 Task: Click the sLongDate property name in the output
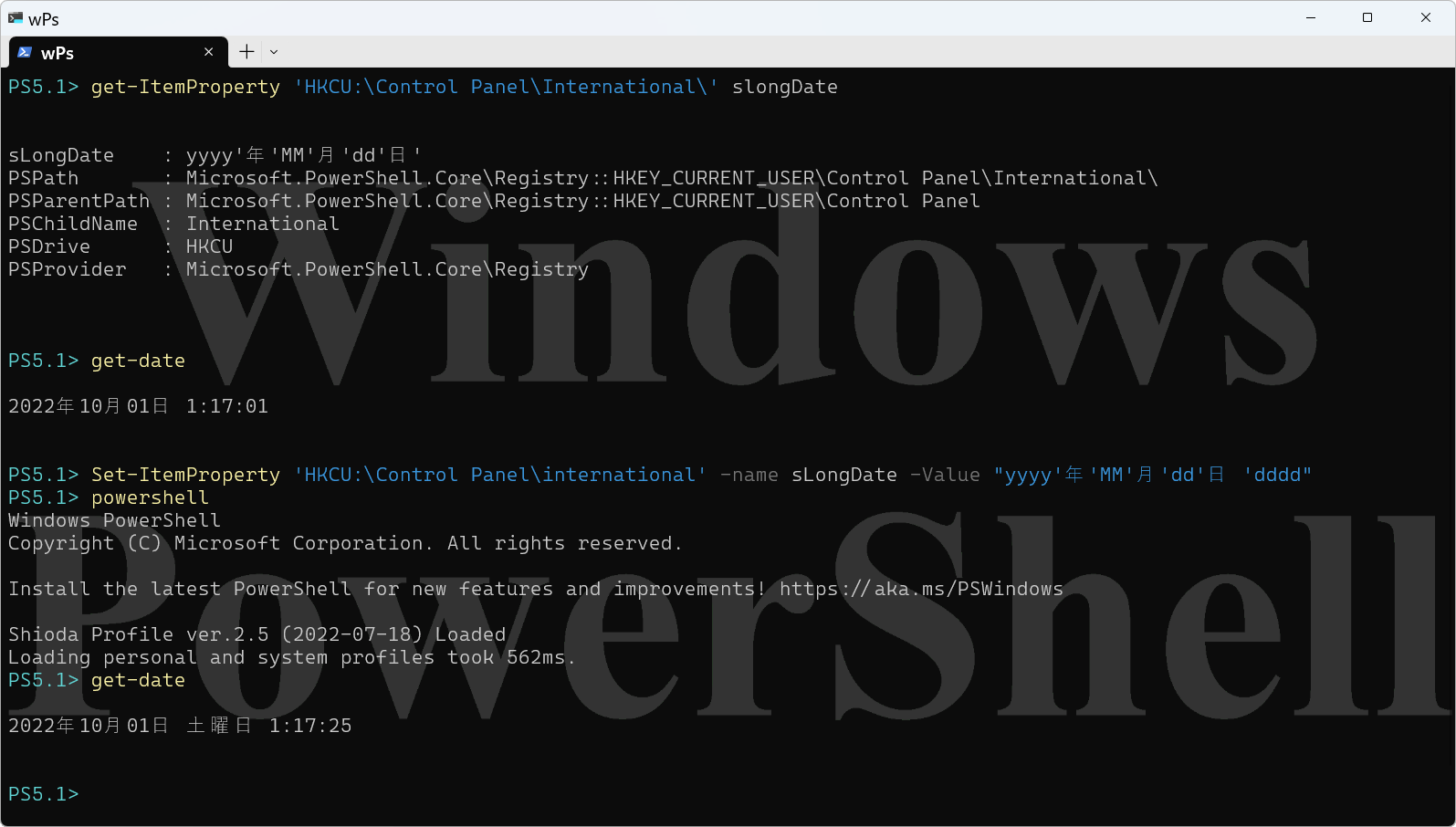pyautogui.click(x=61, y=155)
